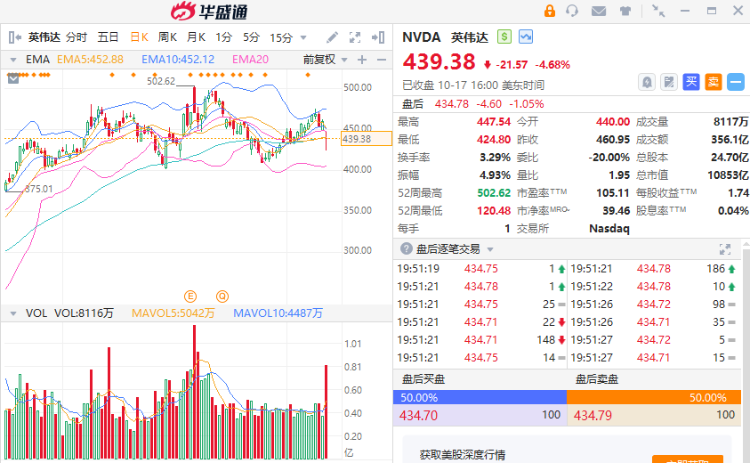Open the VOL indicator dropdown triangle
The image size is (750, 463).
[13, 314]
